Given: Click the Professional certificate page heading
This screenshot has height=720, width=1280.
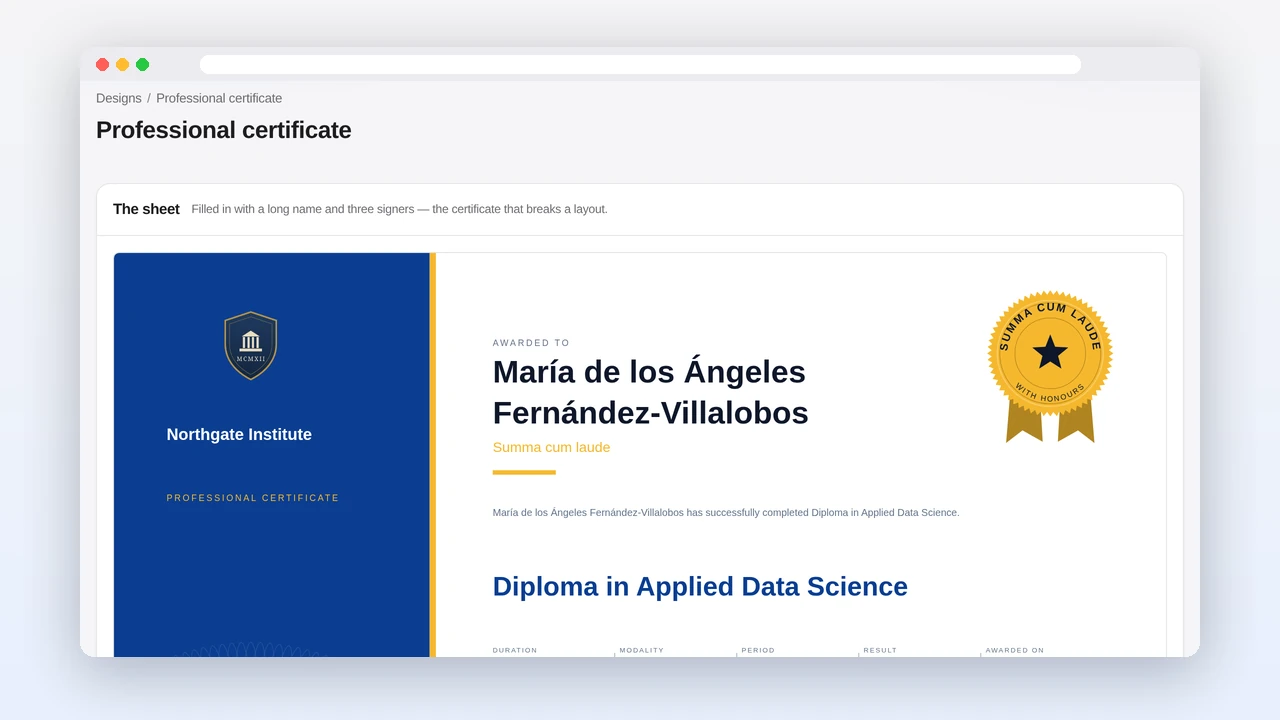Looking at the screenshot, I should click(224, 130).
